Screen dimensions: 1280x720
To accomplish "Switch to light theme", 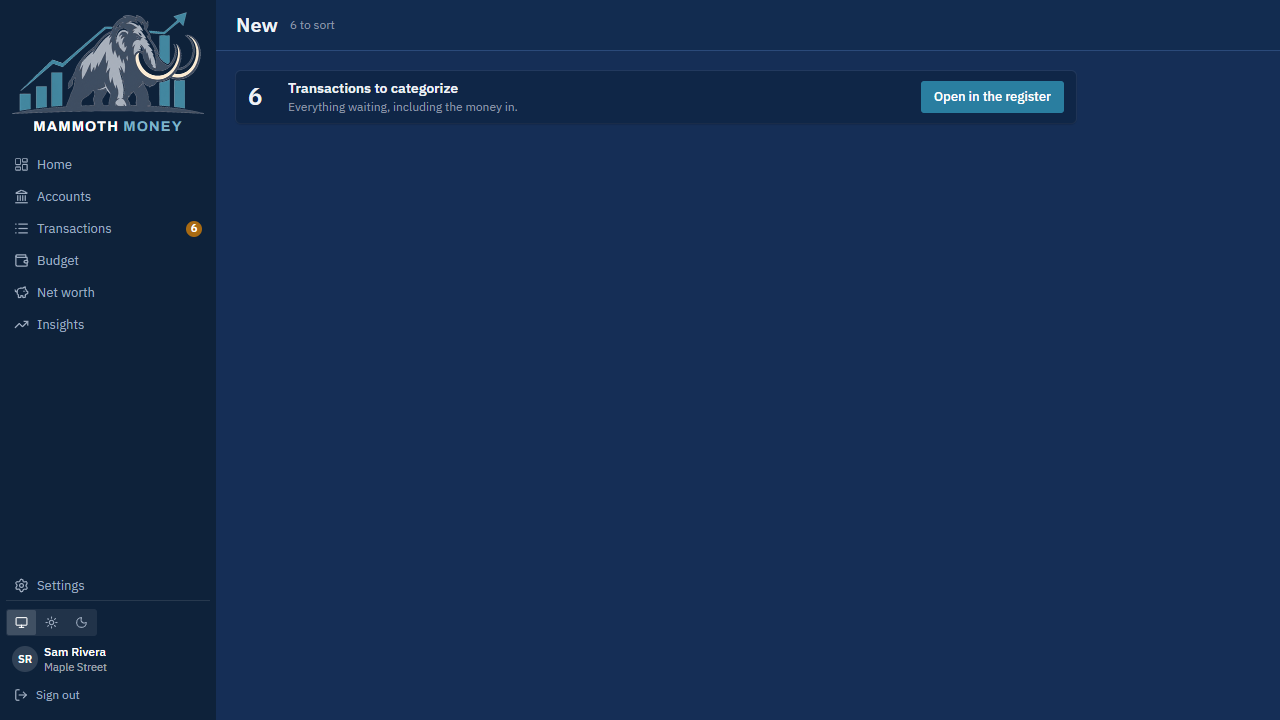I will [x=52, y=622].
